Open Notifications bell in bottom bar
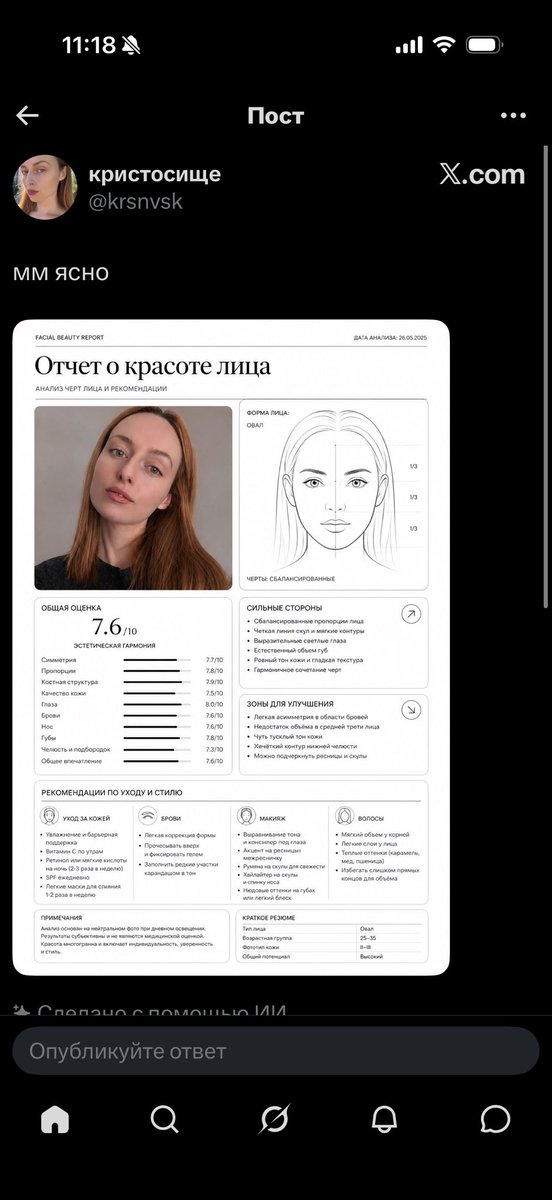 tap(384, 1119)
